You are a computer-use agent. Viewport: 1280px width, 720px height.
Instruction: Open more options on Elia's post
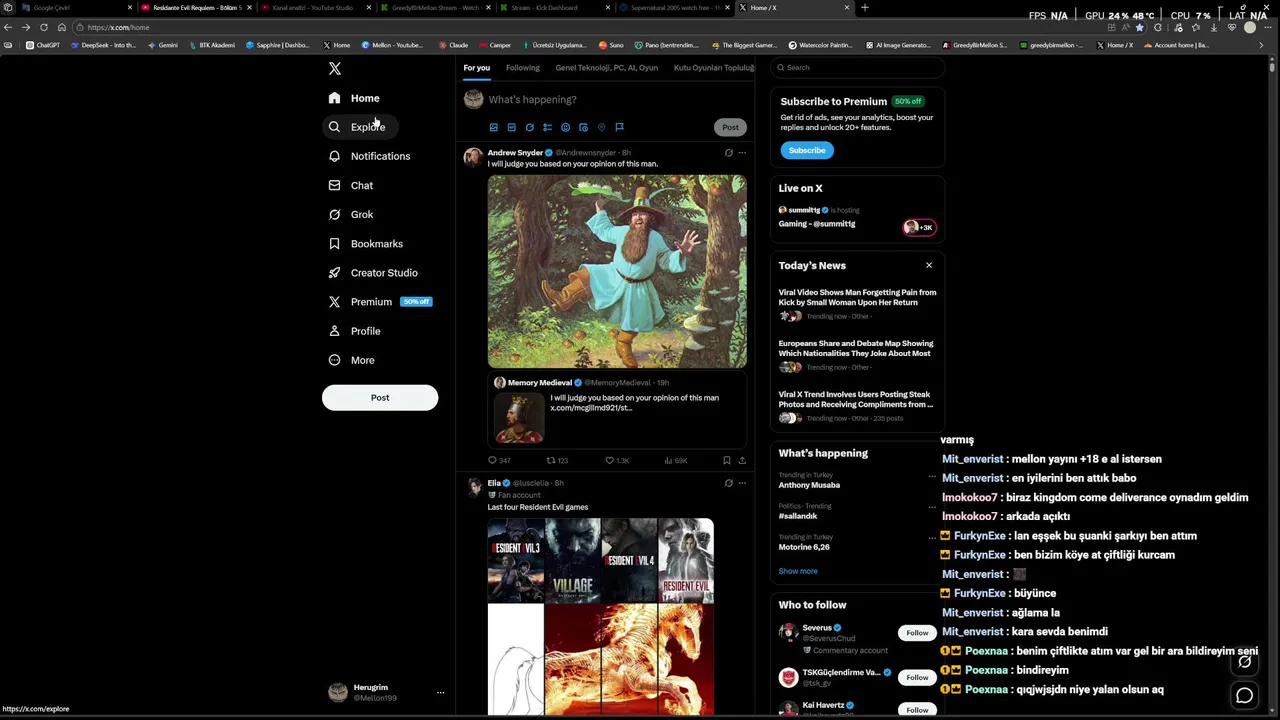(x=742, y=483)
